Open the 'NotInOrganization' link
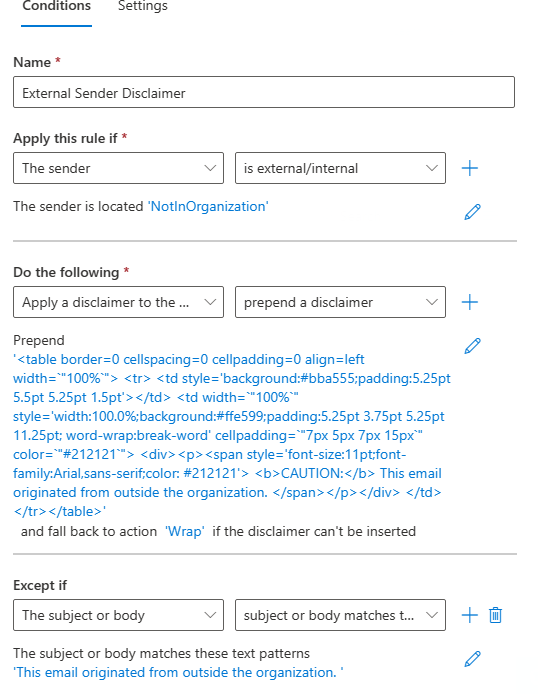Image resolution: width=538 pixels, height=694 pixels. (x=208, y=207)
